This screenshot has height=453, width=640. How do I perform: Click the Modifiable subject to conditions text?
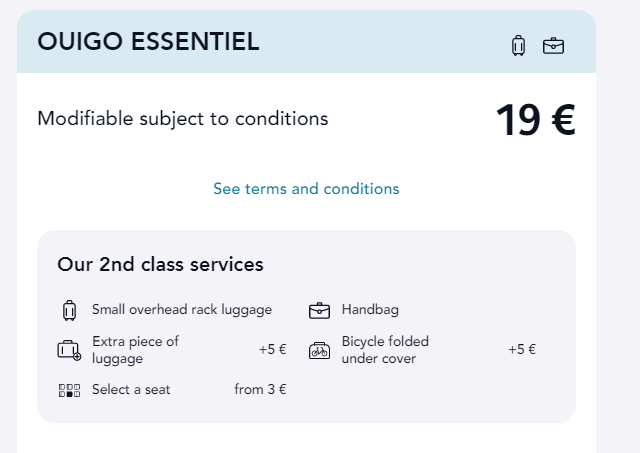(182, 119)
